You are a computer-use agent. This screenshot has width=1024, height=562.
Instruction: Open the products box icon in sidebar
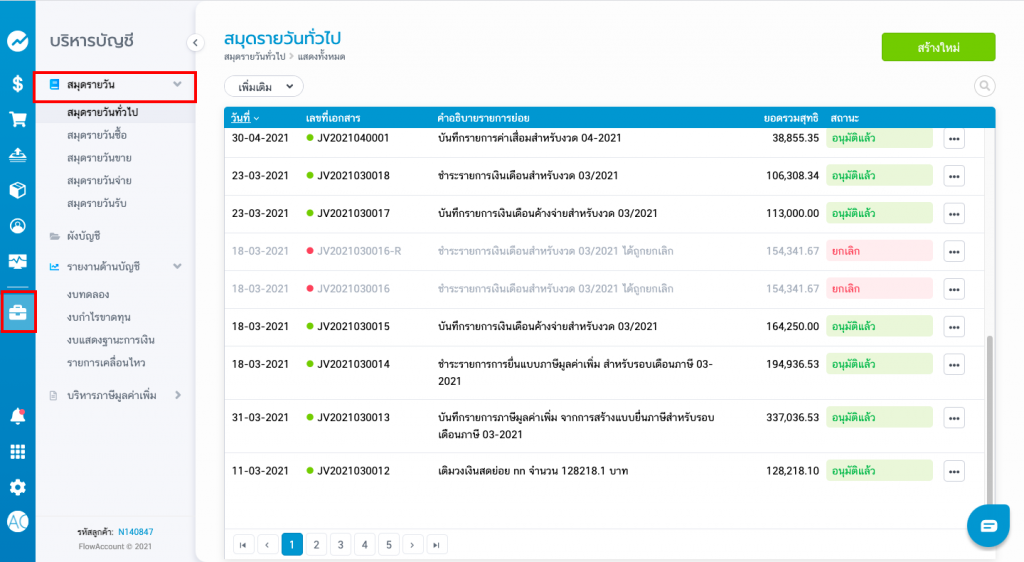click(18, 190)
